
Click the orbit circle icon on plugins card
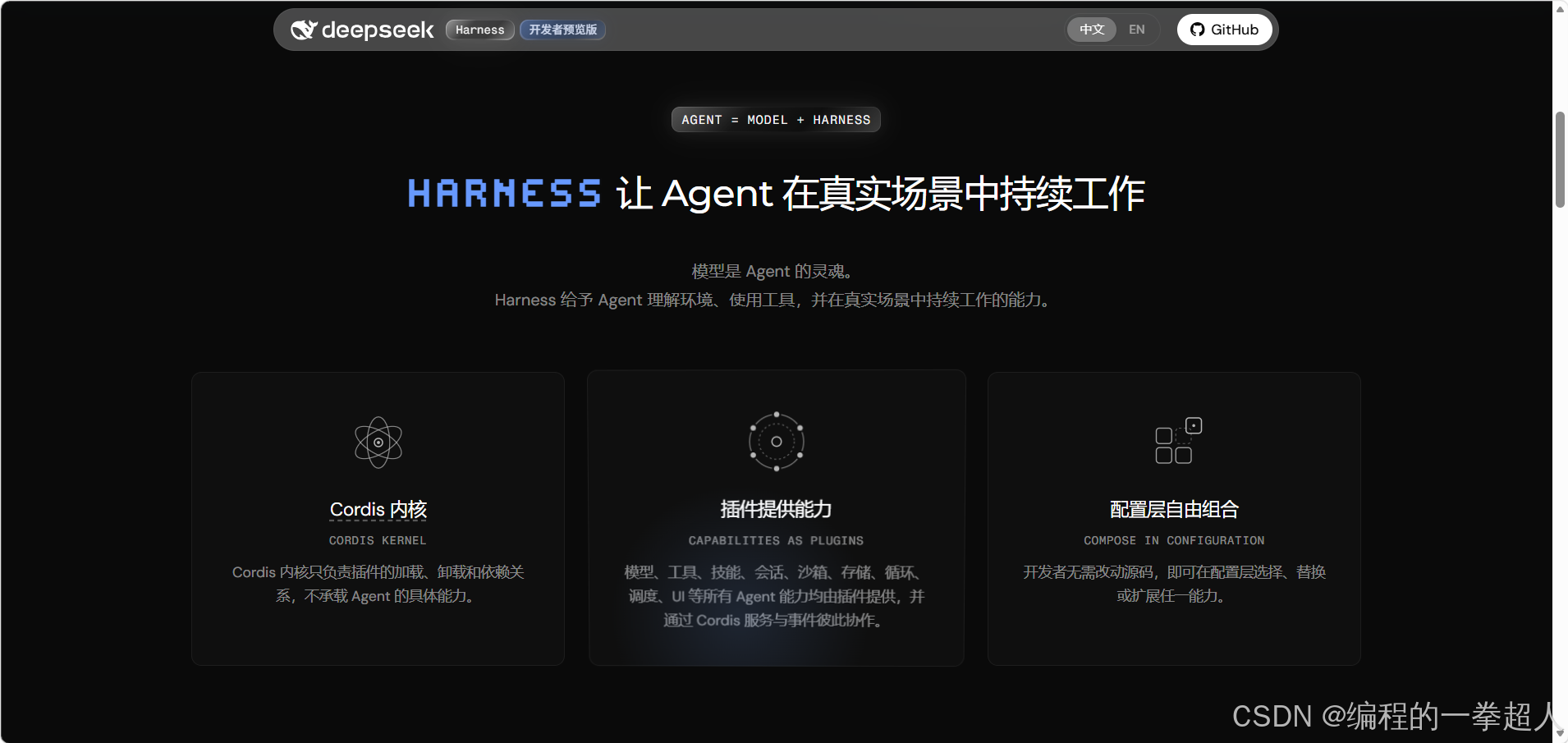pyautogui.click(x=777, y=442)
